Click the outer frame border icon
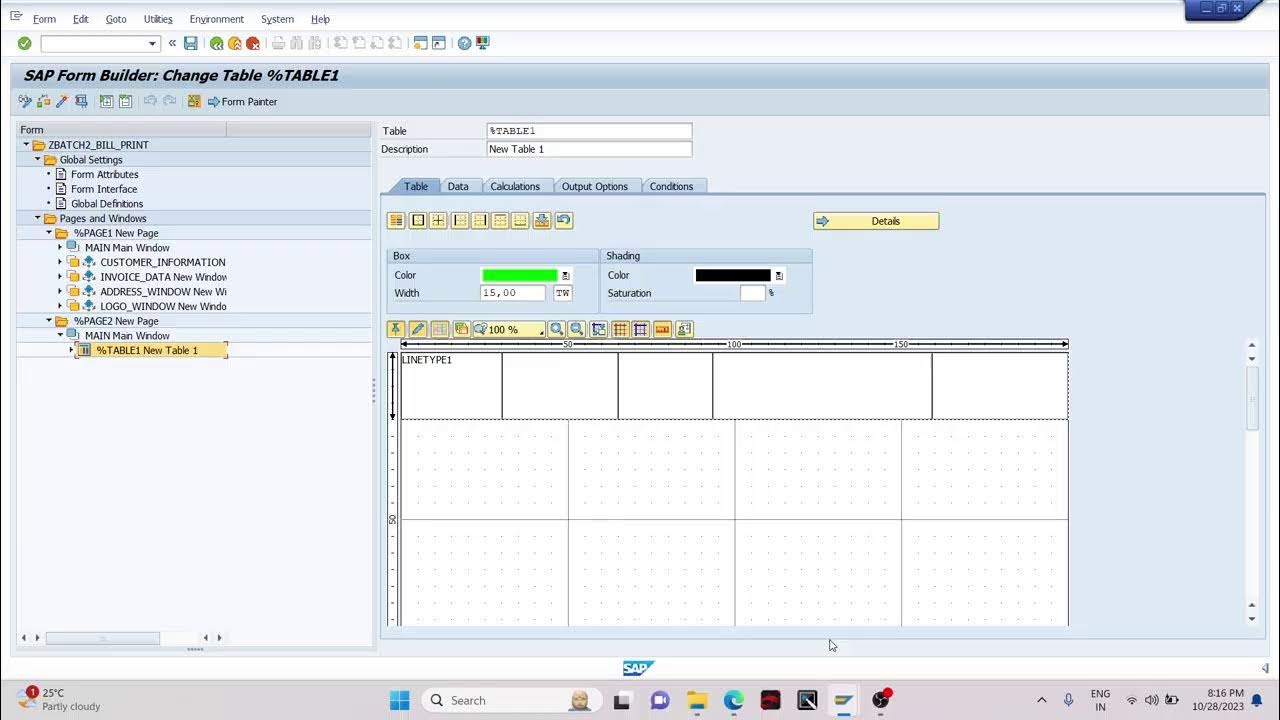The width and height of the screenshot is (1280, 720). (x=418, y=220)
